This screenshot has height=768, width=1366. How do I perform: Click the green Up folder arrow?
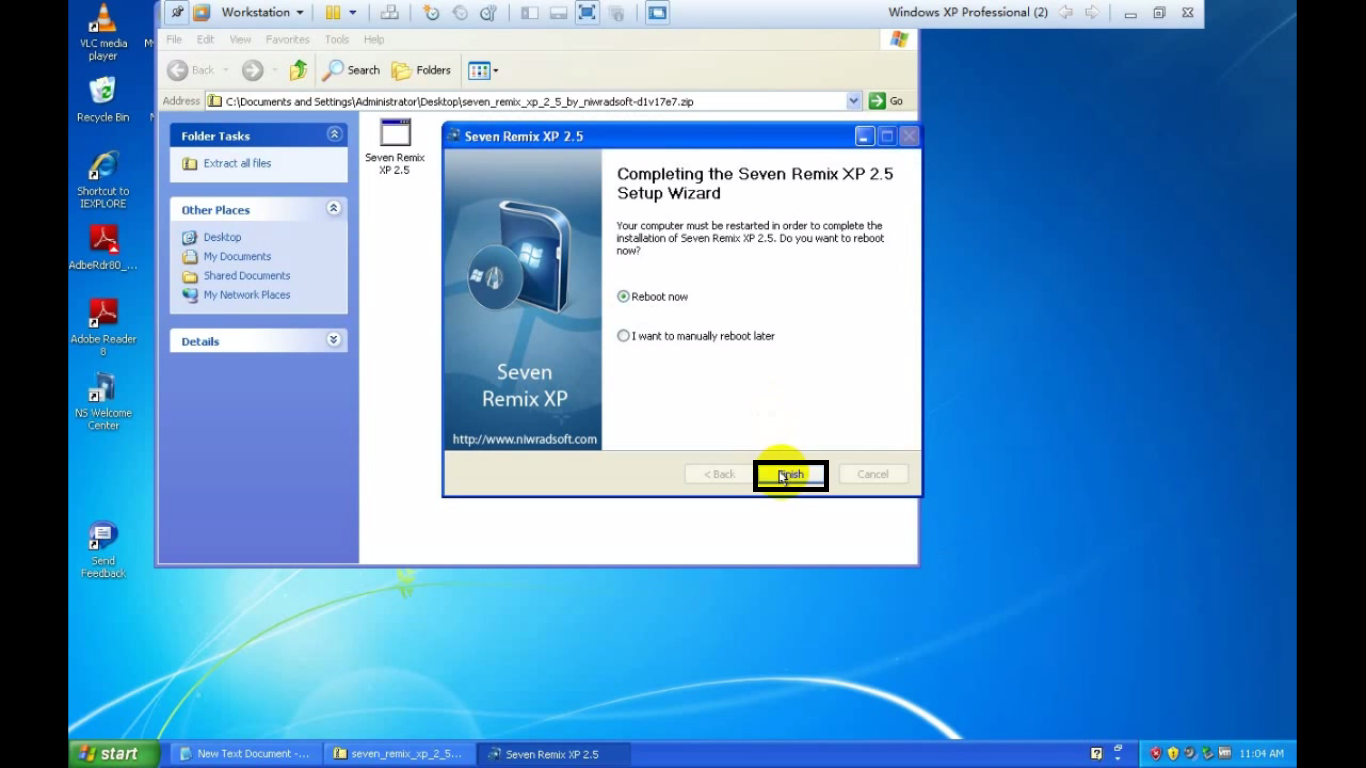tap(297, 70)
